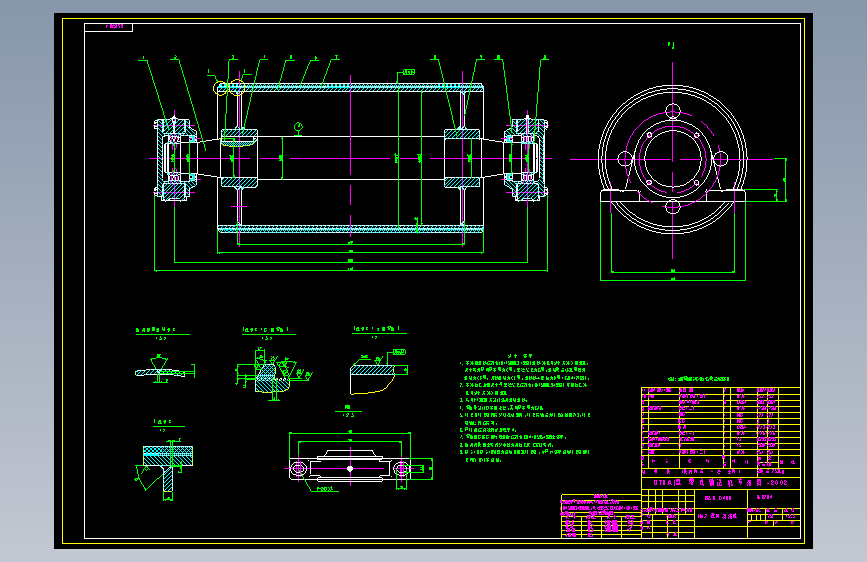Click the round balloon marker above the shaft

pyautogui.click(x=299, y=127)
